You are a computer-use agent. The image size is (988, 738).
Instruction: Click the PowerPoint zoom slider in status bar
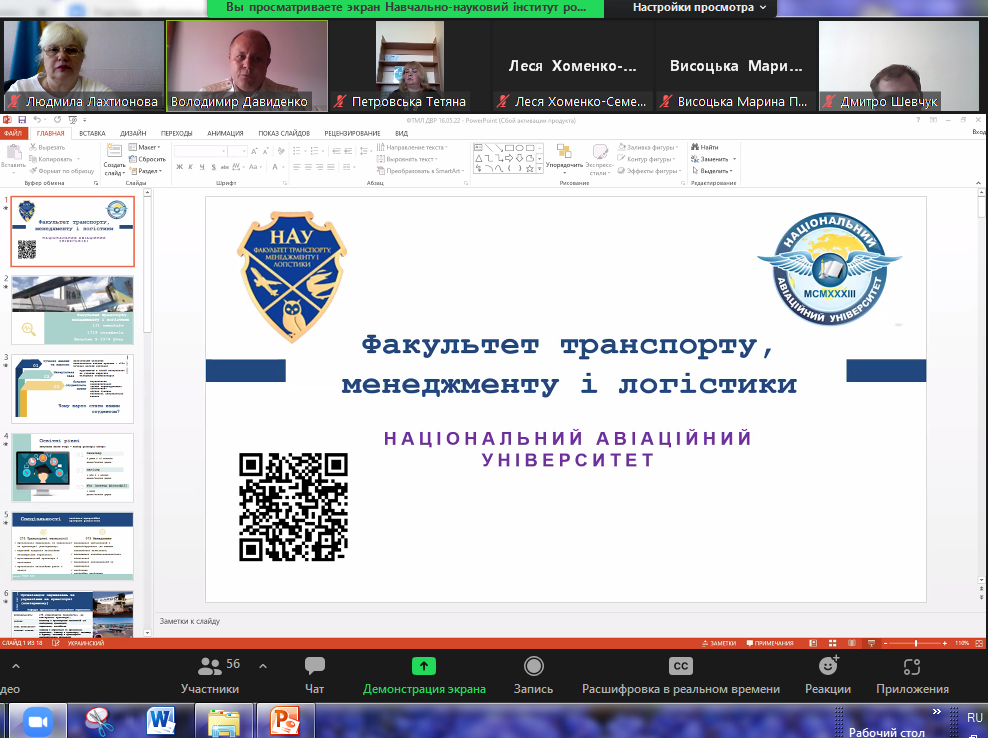916,643
